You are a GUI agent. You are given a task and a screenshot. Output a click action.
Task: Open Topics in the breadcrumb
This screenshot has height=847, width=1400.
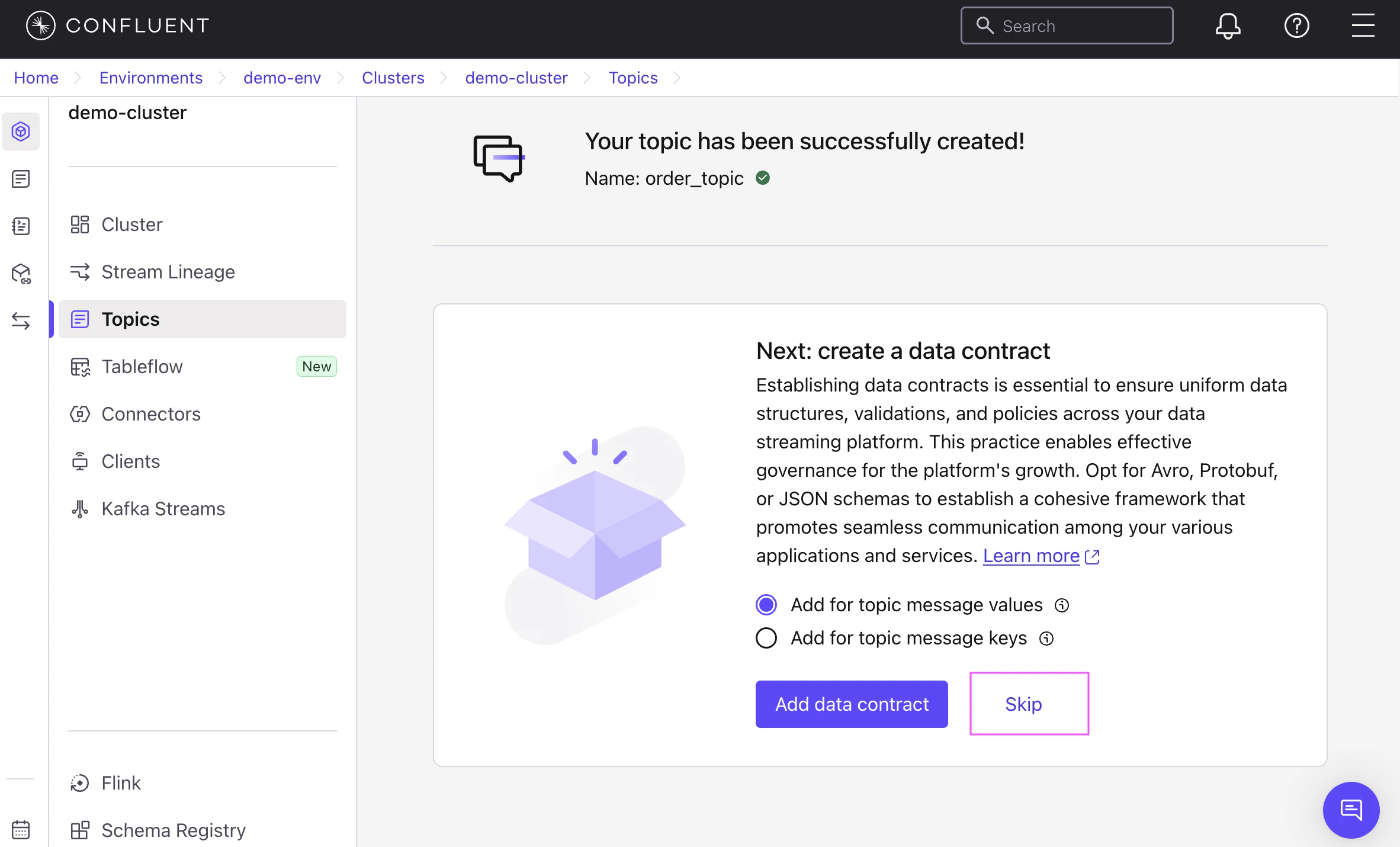tap(633, 78)
